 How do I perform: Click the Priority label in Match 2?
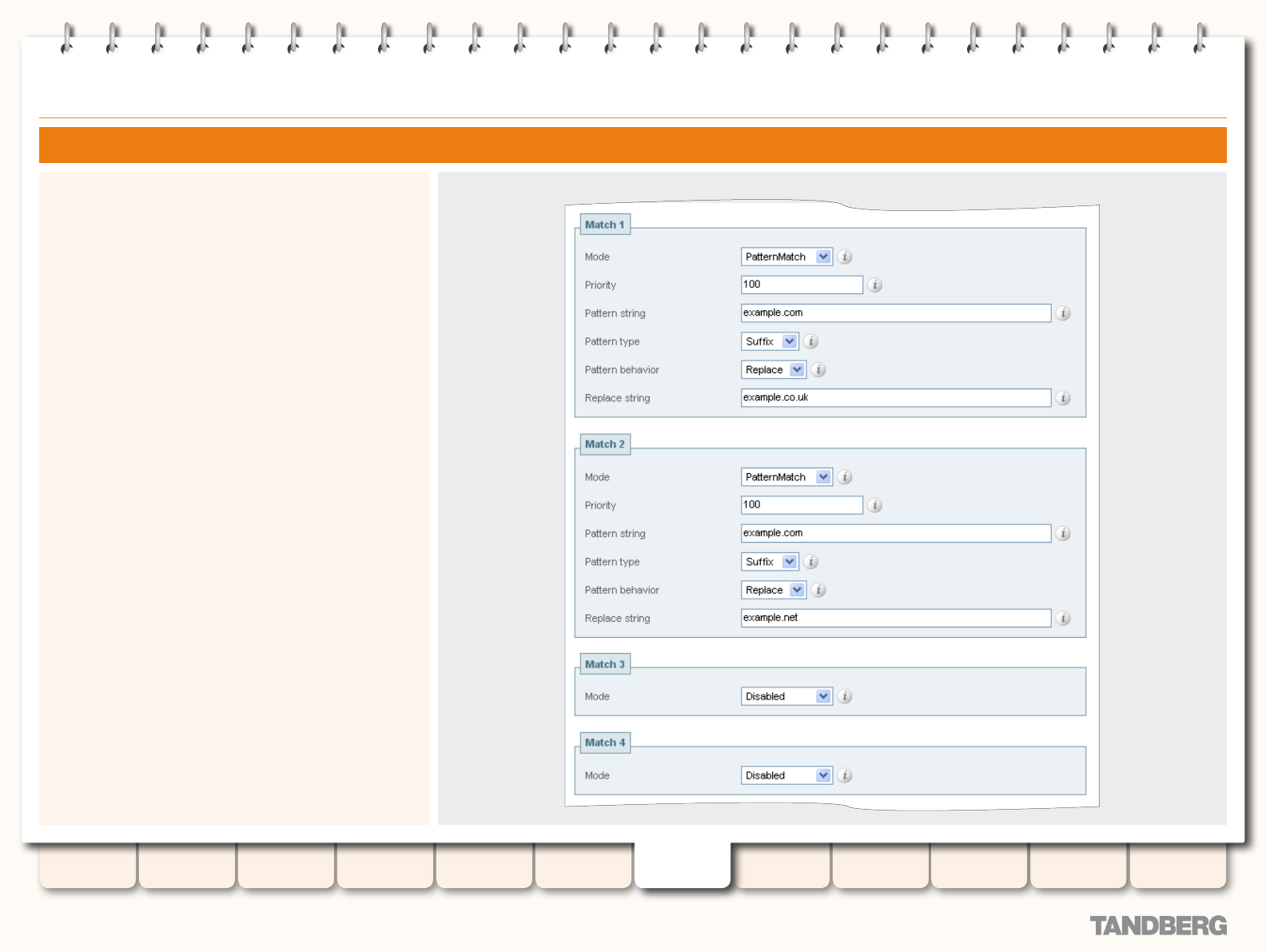coord(600,505)
